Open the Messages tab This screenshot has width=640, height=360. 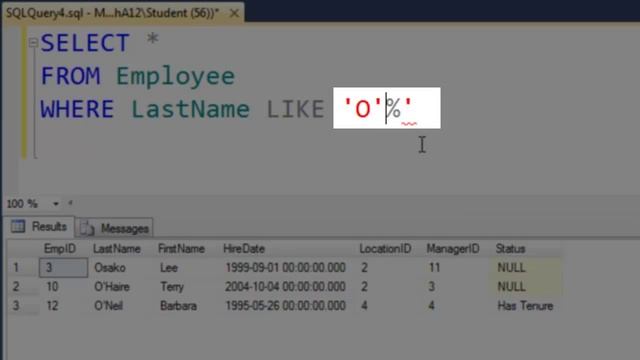pos(115,228)
